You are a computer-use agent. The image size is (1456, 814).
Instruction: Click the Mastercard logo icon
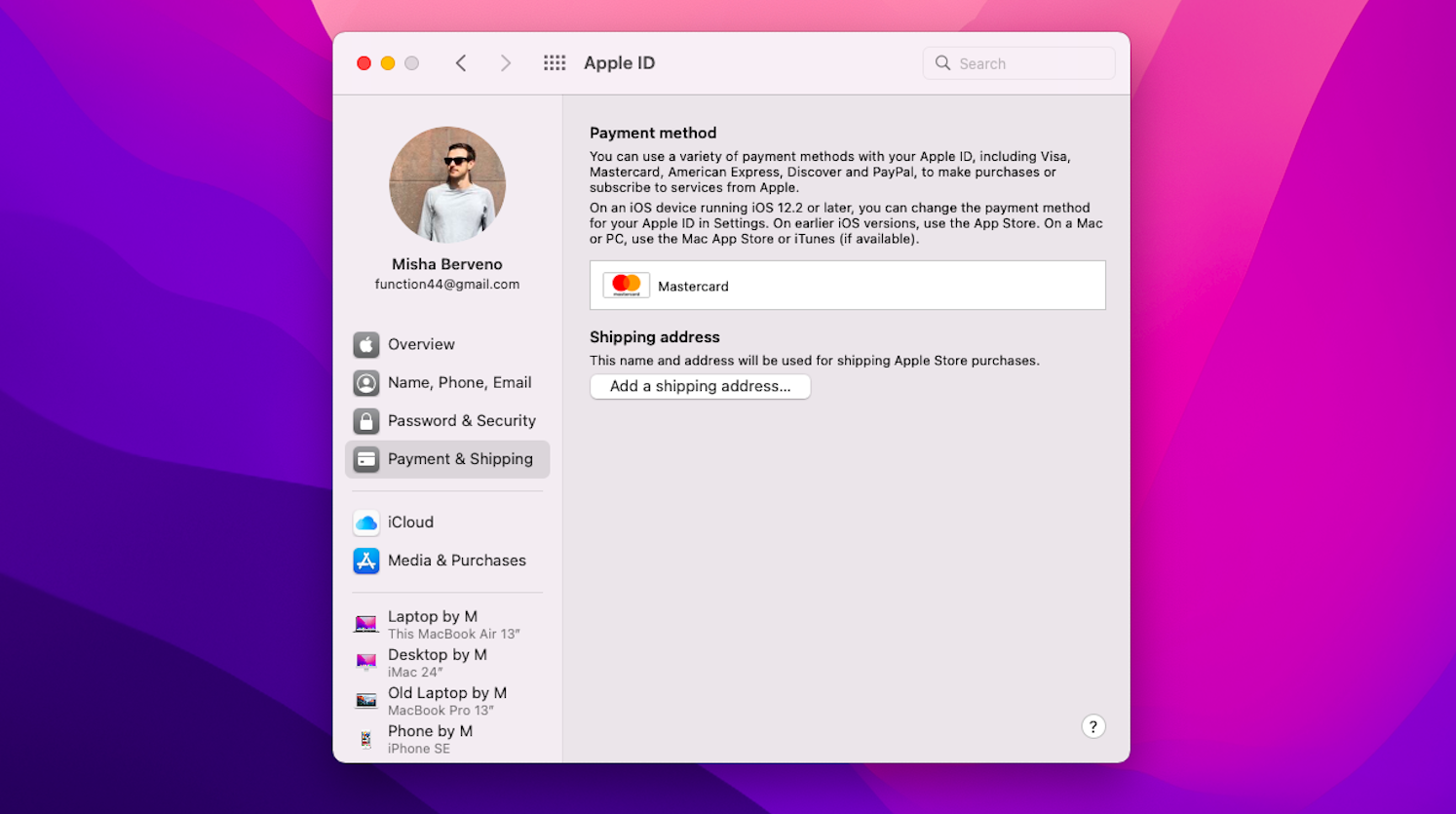[626, 286]
